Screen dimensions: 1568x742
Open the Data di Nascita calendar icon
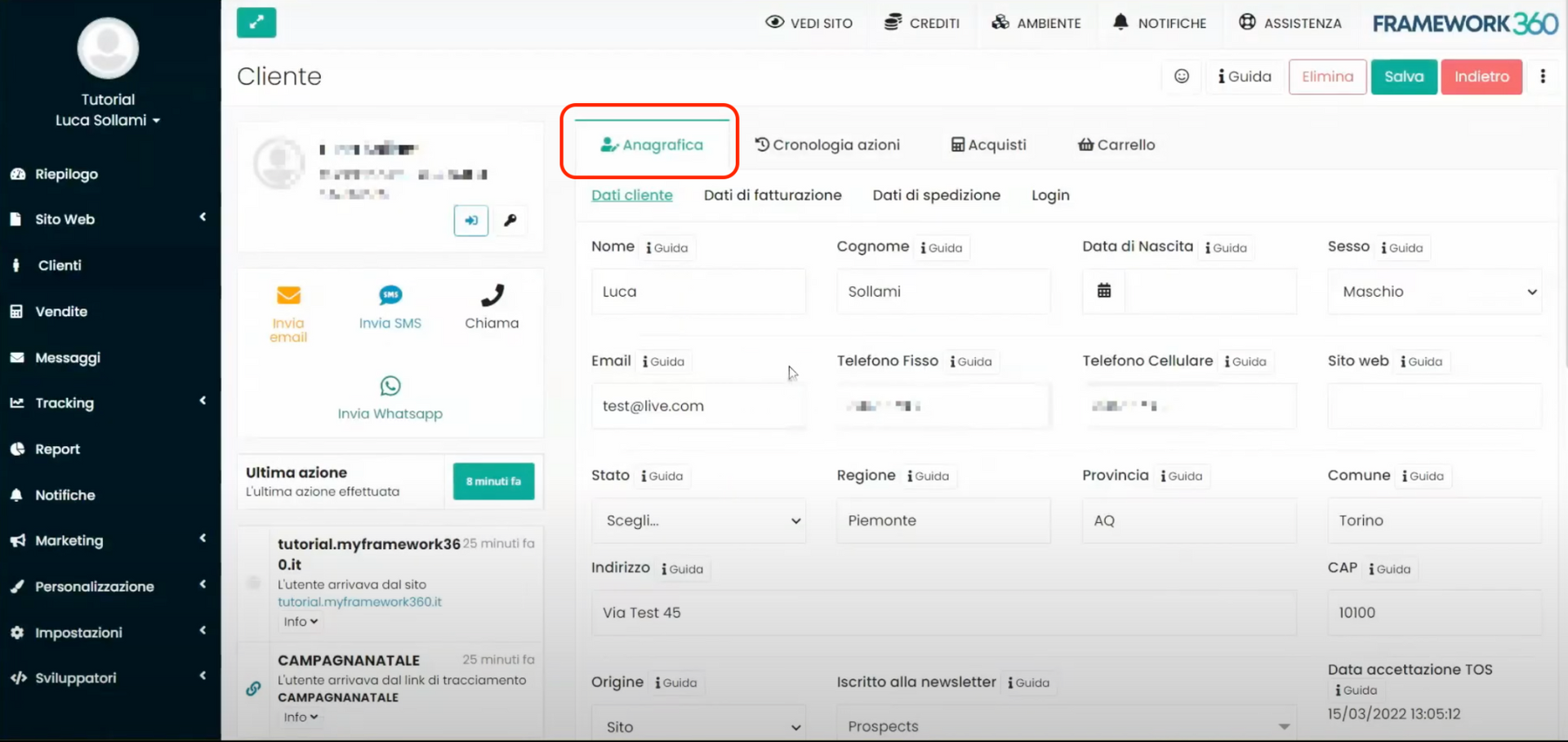(x=1104, y=291)
